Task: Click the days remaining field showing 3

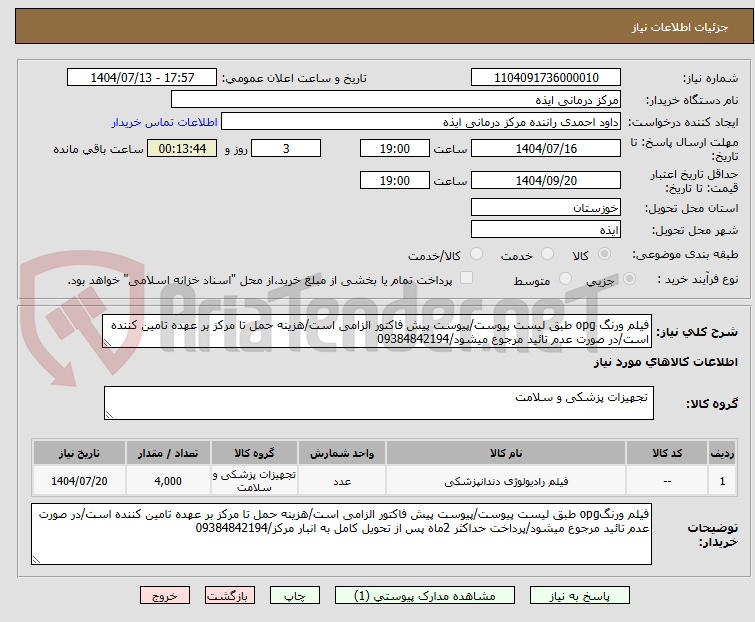Action: (286, 148)
